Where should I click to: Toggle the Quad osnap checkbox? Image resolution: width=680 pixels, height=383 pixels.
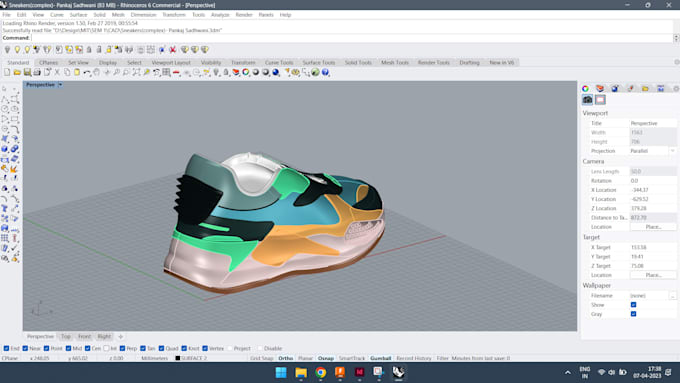pos(161,348)
